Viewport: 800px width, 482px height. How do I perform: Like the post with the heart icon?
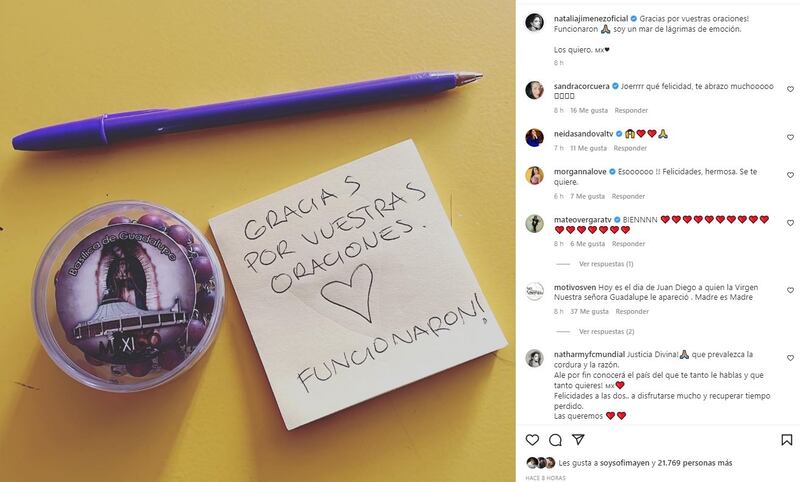point(532,440)
